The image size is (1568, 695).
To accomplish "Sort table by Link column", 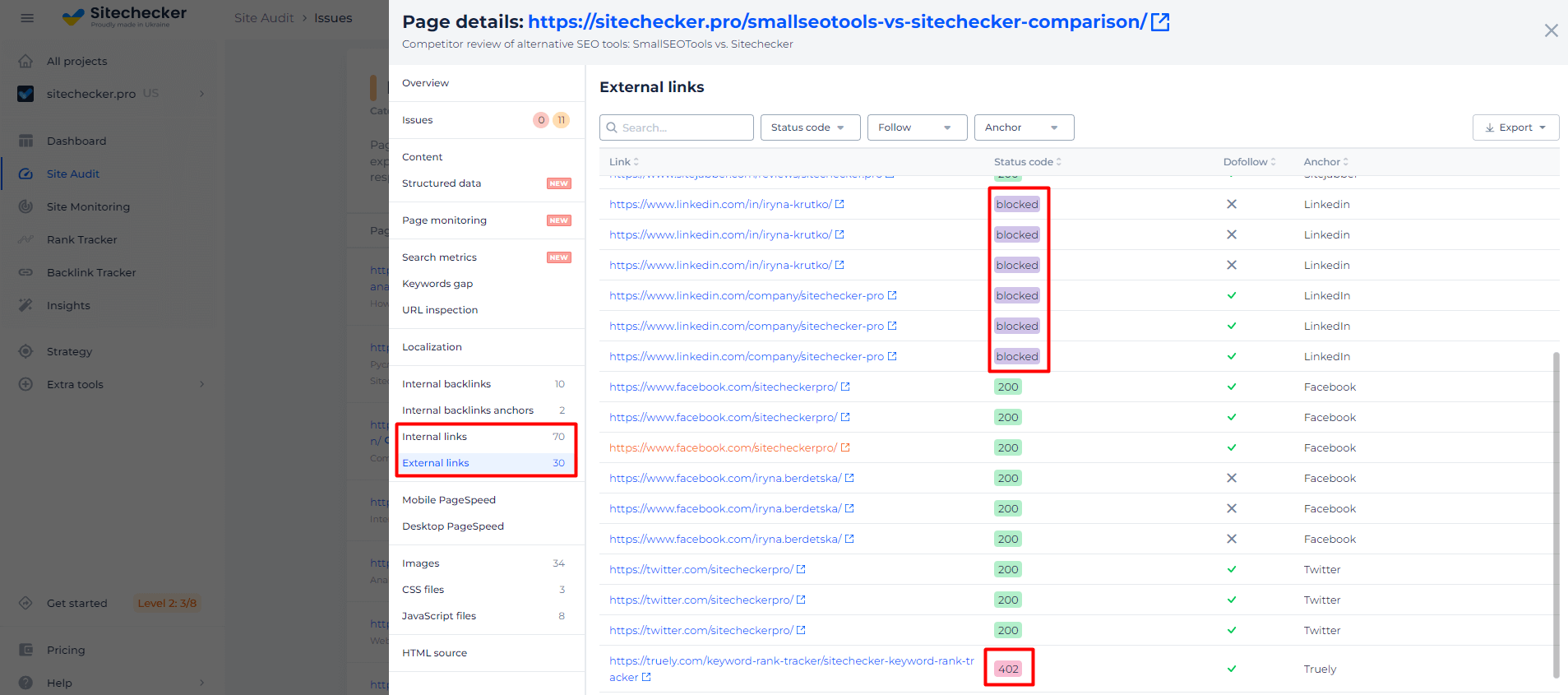I will [624, 162].
